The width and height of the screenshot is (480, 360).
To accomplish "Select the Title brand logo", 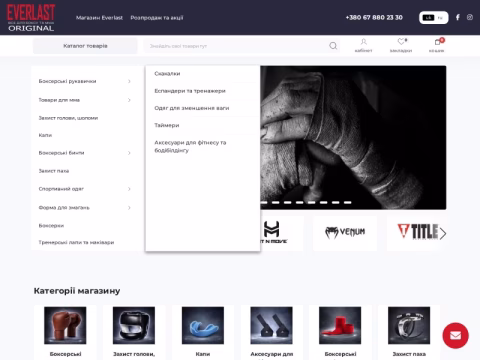I will point(418,231).
